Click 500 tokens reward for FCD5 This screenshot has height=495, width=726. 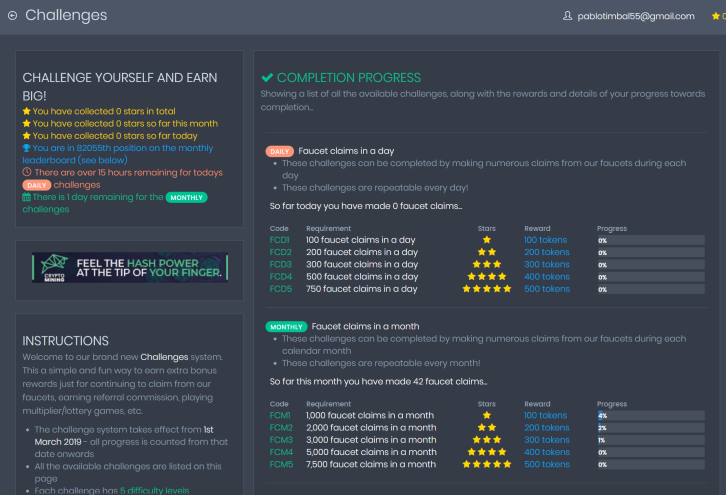547,289
